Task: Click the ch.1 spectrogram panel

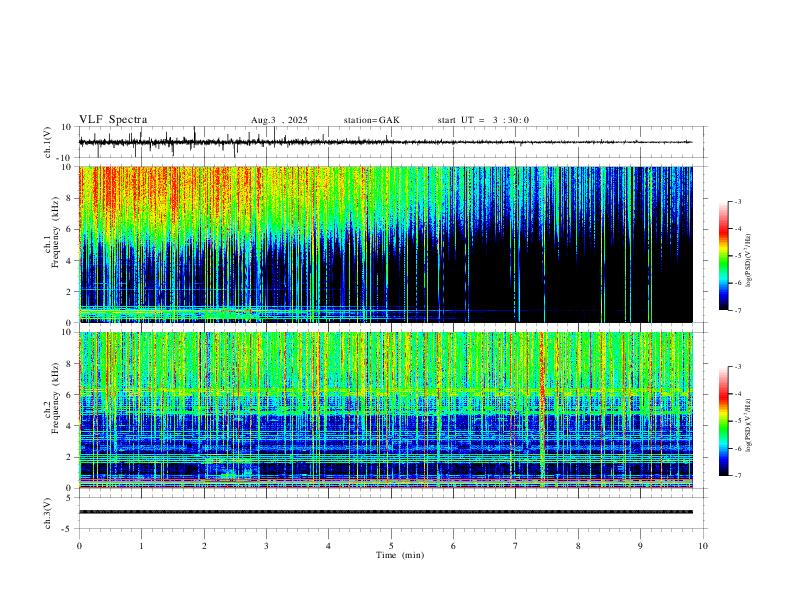Action: 385,244
